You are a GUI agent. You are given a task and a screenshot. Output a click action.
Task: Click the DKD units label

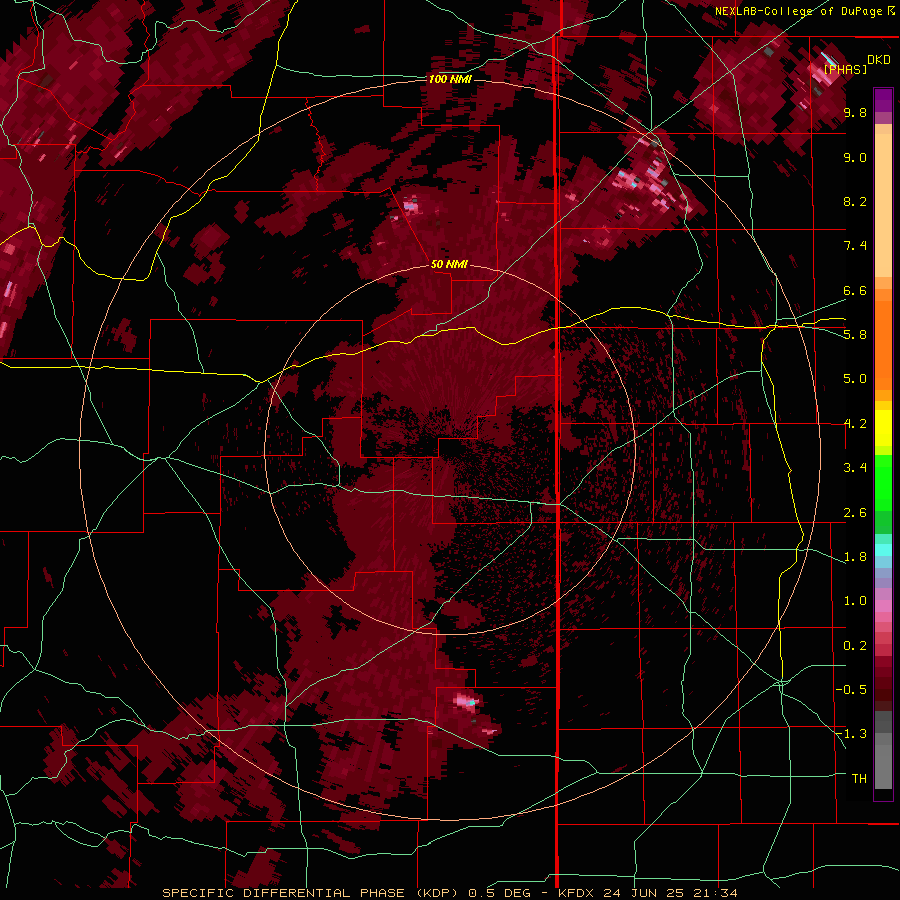[879, 59]
